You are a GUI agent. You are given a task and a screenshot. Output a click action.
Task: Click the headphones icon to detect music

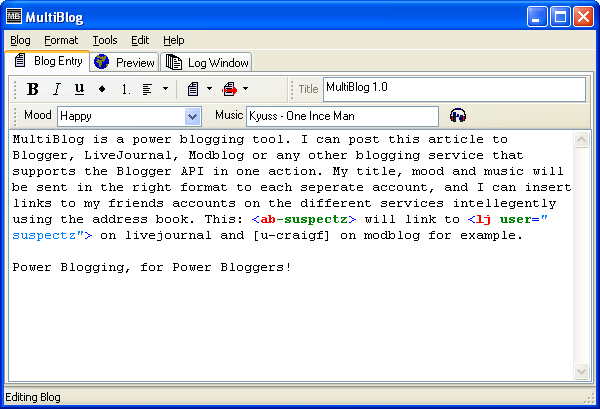pyautogui.click(x=458, y=116)
